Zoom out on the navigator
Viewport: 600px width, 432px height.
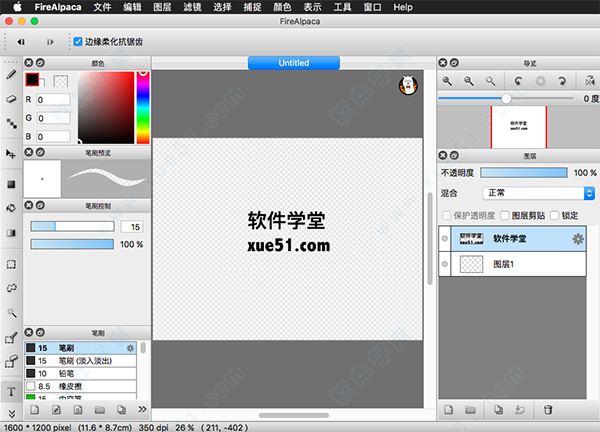tap(469, 81)
